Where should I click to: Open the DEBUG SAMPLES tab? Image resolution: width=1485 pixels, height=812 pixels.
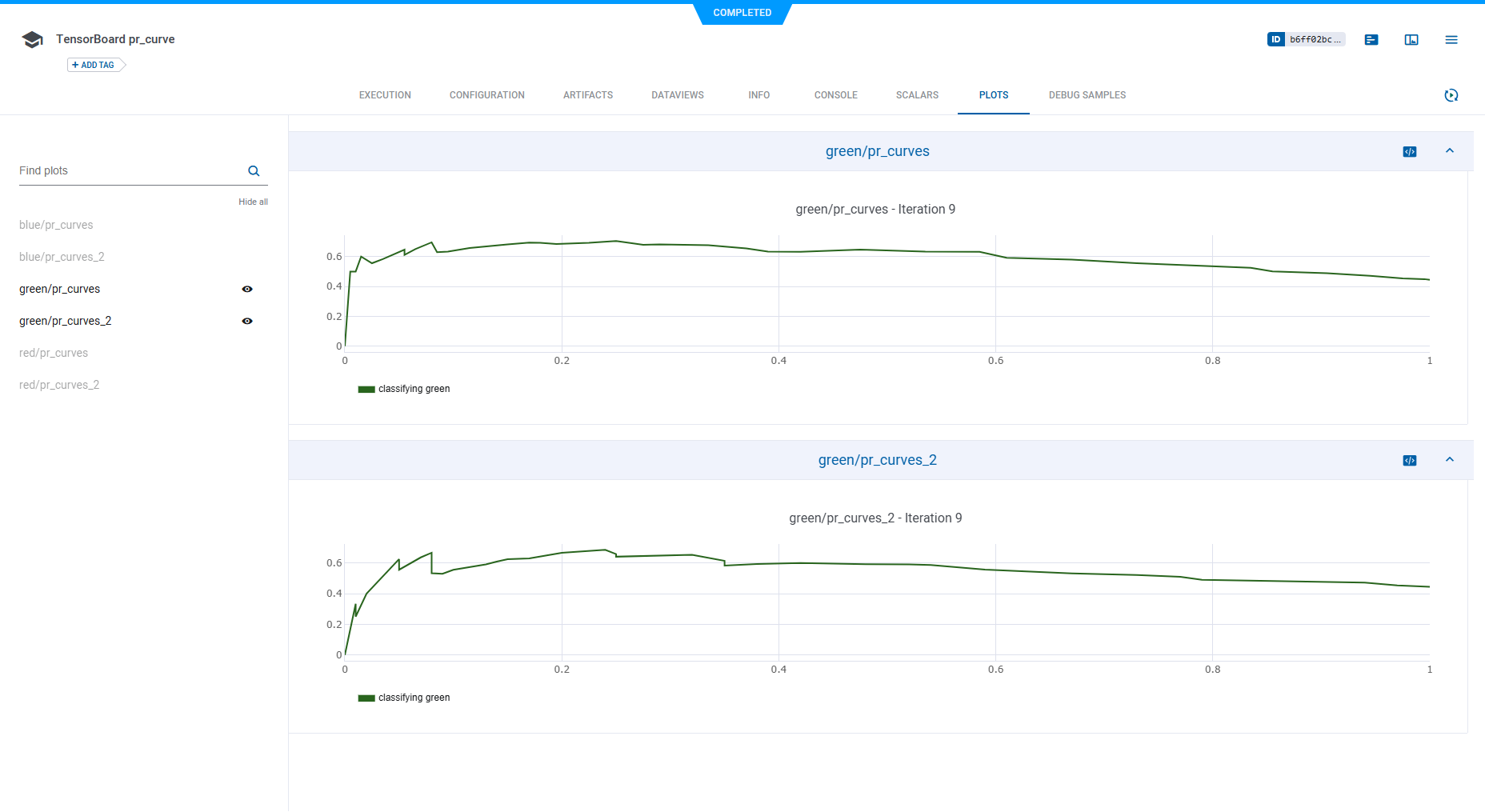1087,95
